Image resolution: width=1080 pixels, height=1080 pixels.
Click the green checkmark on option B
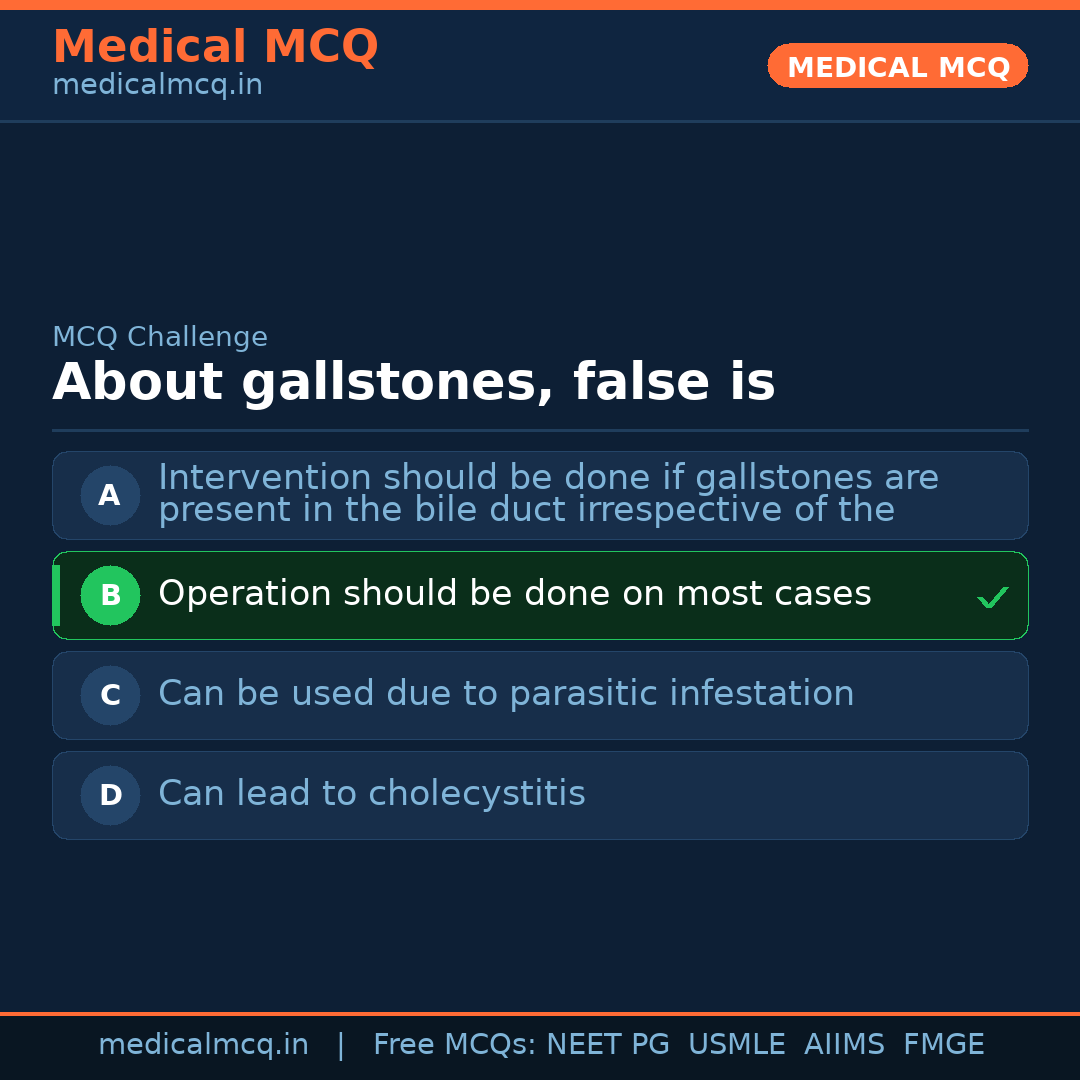tap(992, 598)
